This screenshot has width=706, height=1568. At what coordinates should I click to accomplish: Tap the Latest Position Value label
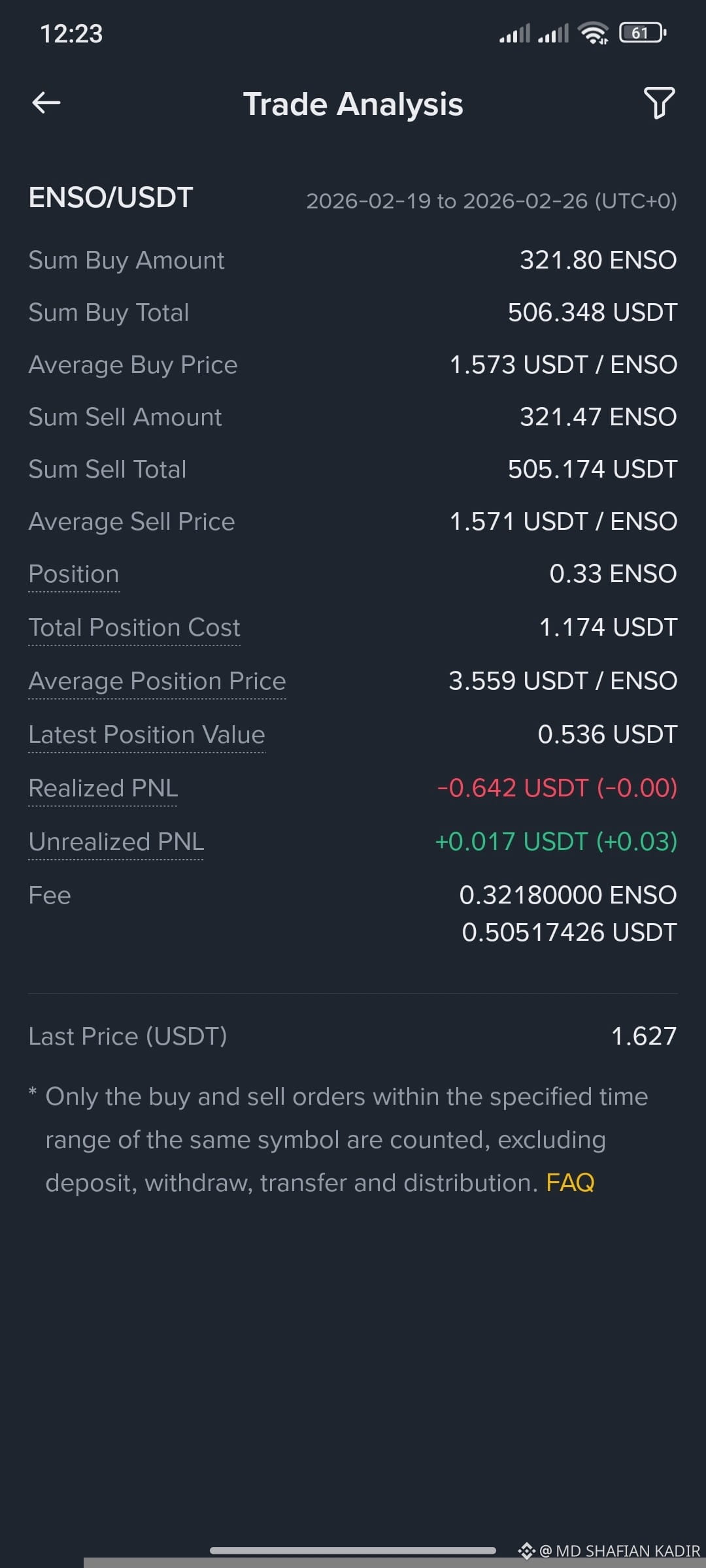146,734
